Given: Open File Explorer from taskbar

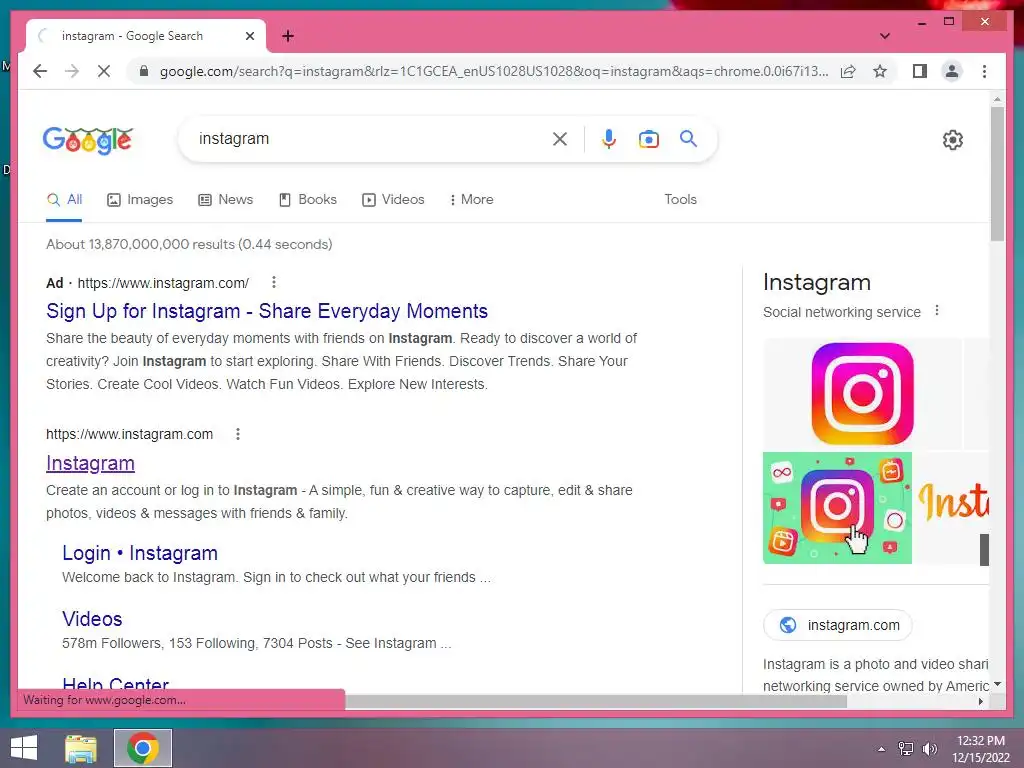Looking at the screenshot, I should click(x=81, y=748).
